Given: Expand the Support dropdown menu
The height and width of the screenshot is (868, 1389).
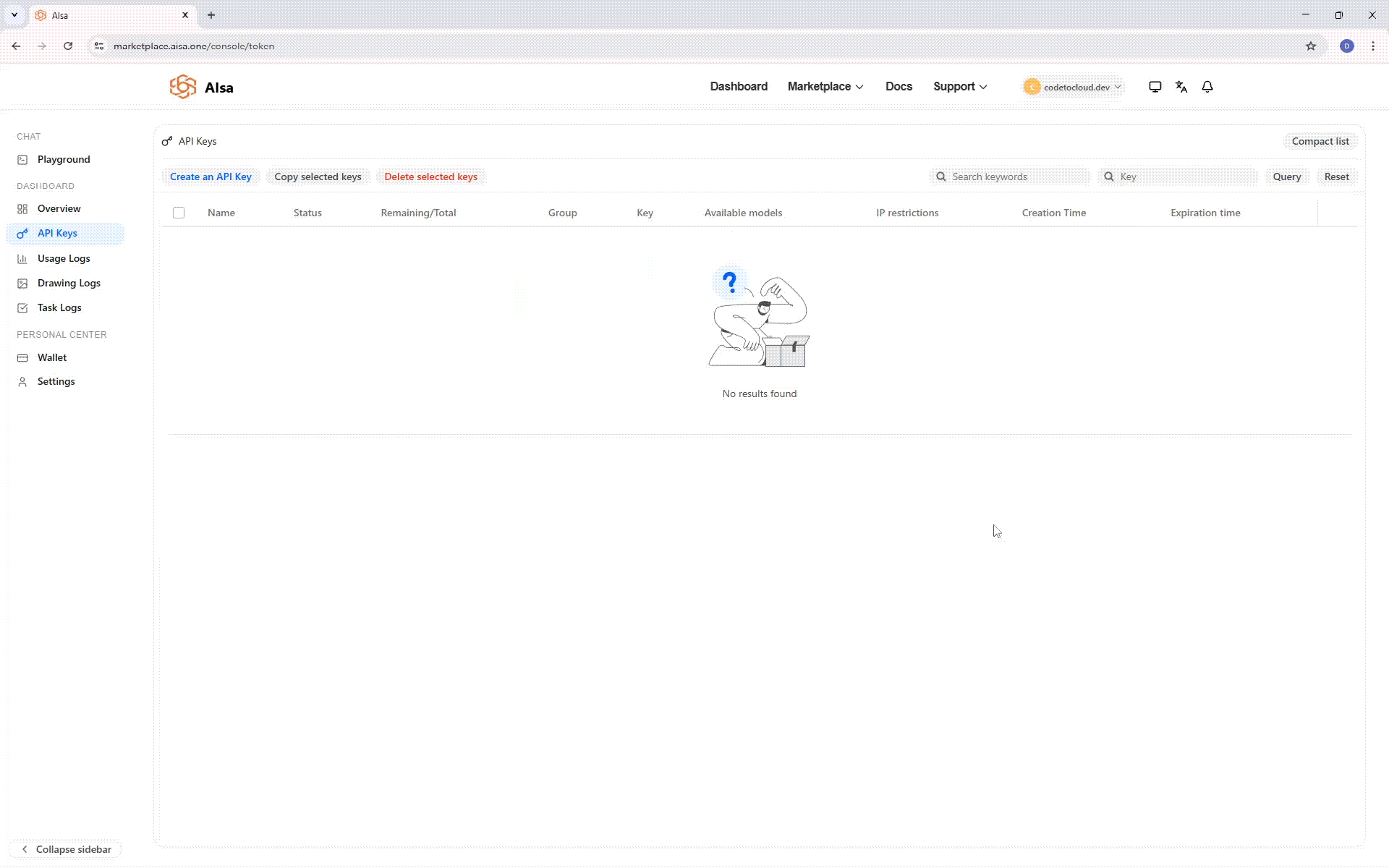Looking at the screenshot, I should point(959,87).
